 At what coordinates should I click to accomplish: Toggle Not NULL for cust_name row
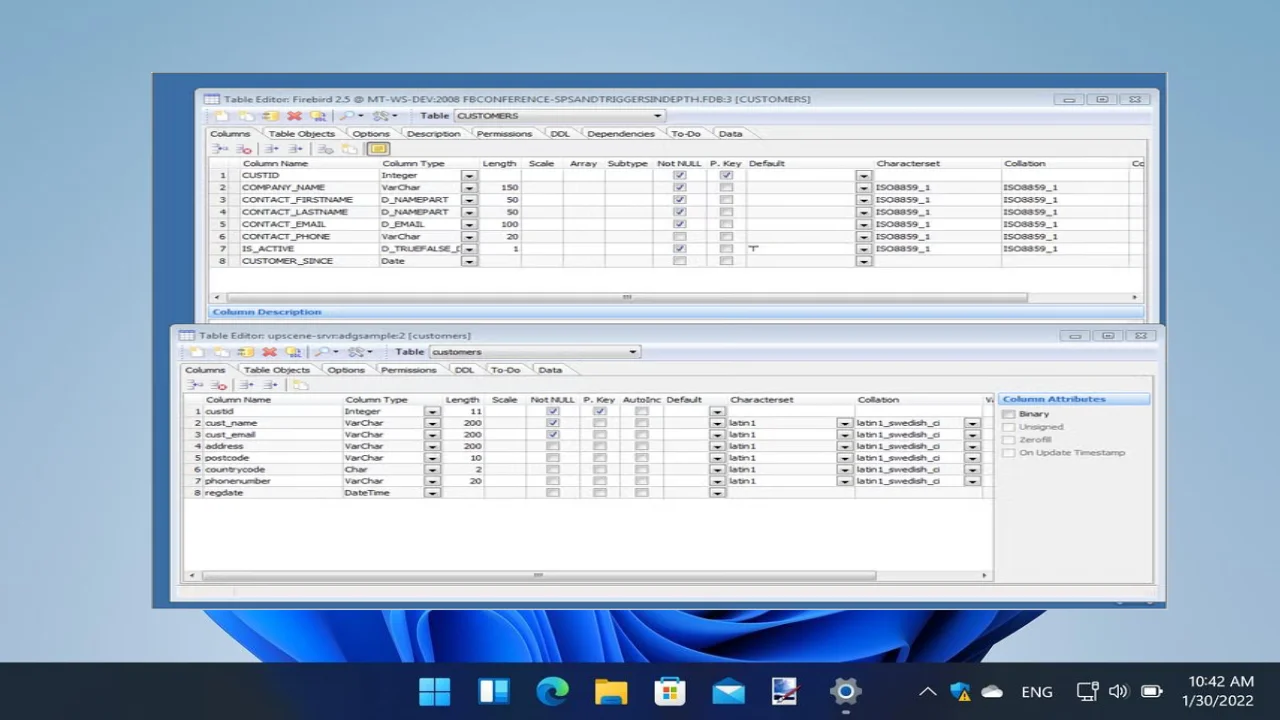[x=553, y=423]
